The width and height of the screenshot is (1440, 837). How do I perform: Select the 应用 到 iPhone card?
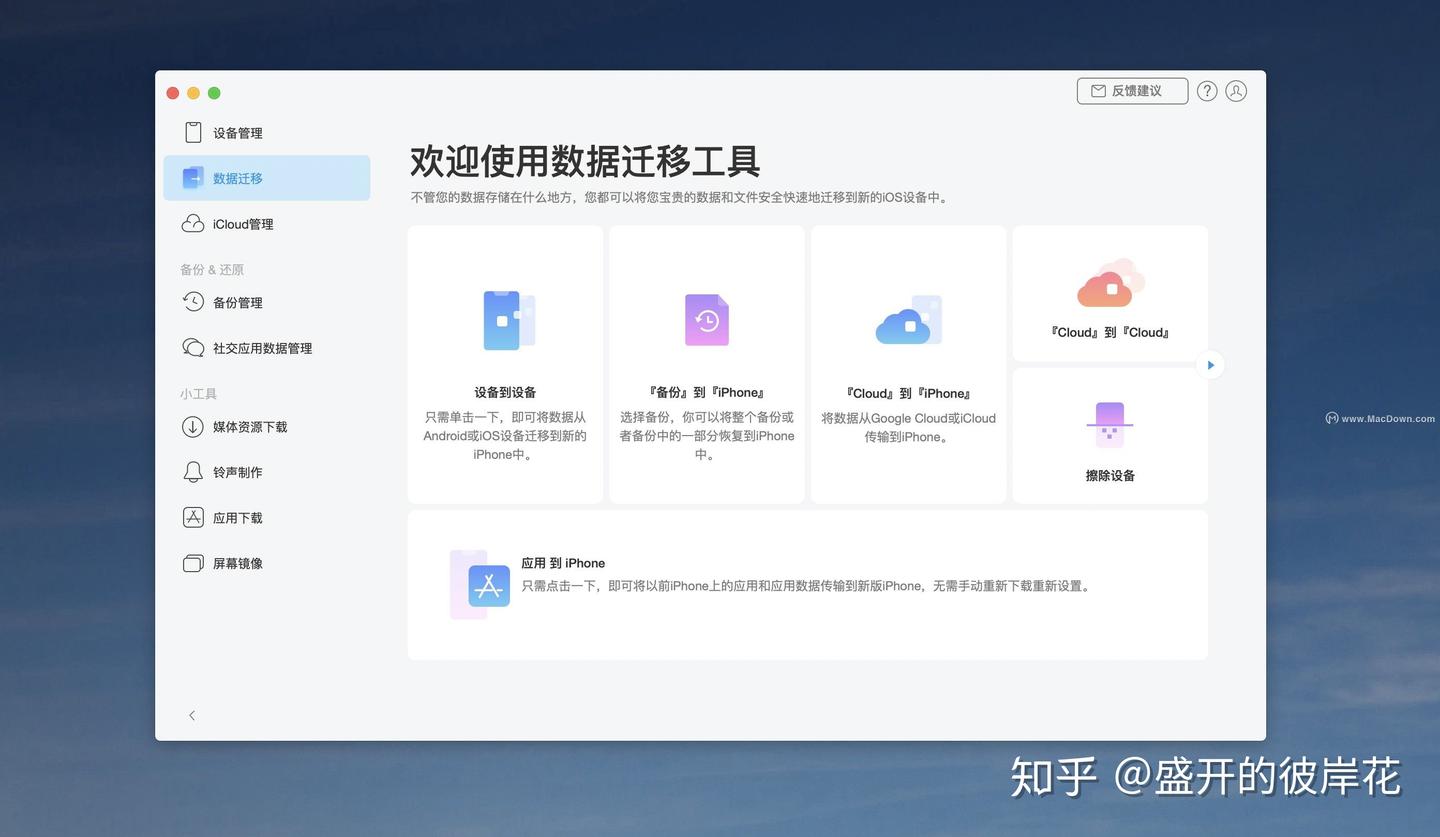[x=807, y=583]
